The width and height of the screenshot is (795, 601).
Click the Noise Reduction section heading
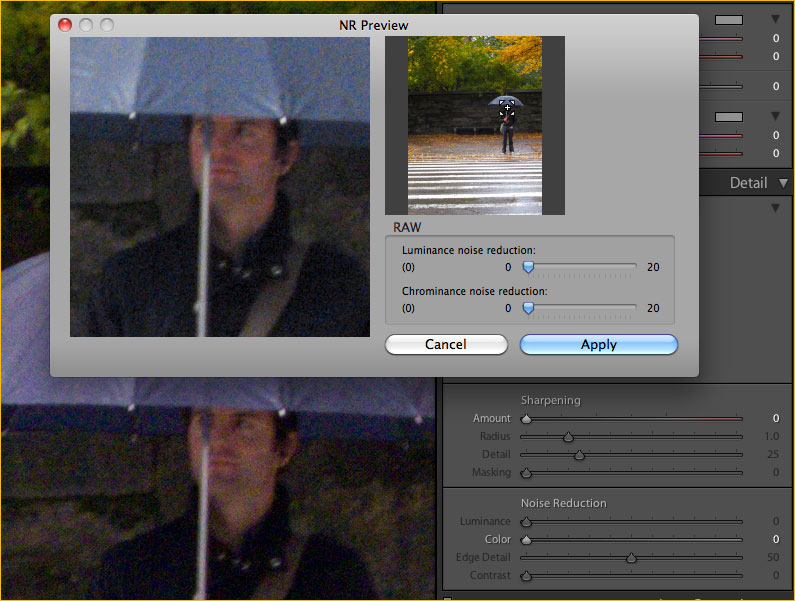tap(564, 503)
